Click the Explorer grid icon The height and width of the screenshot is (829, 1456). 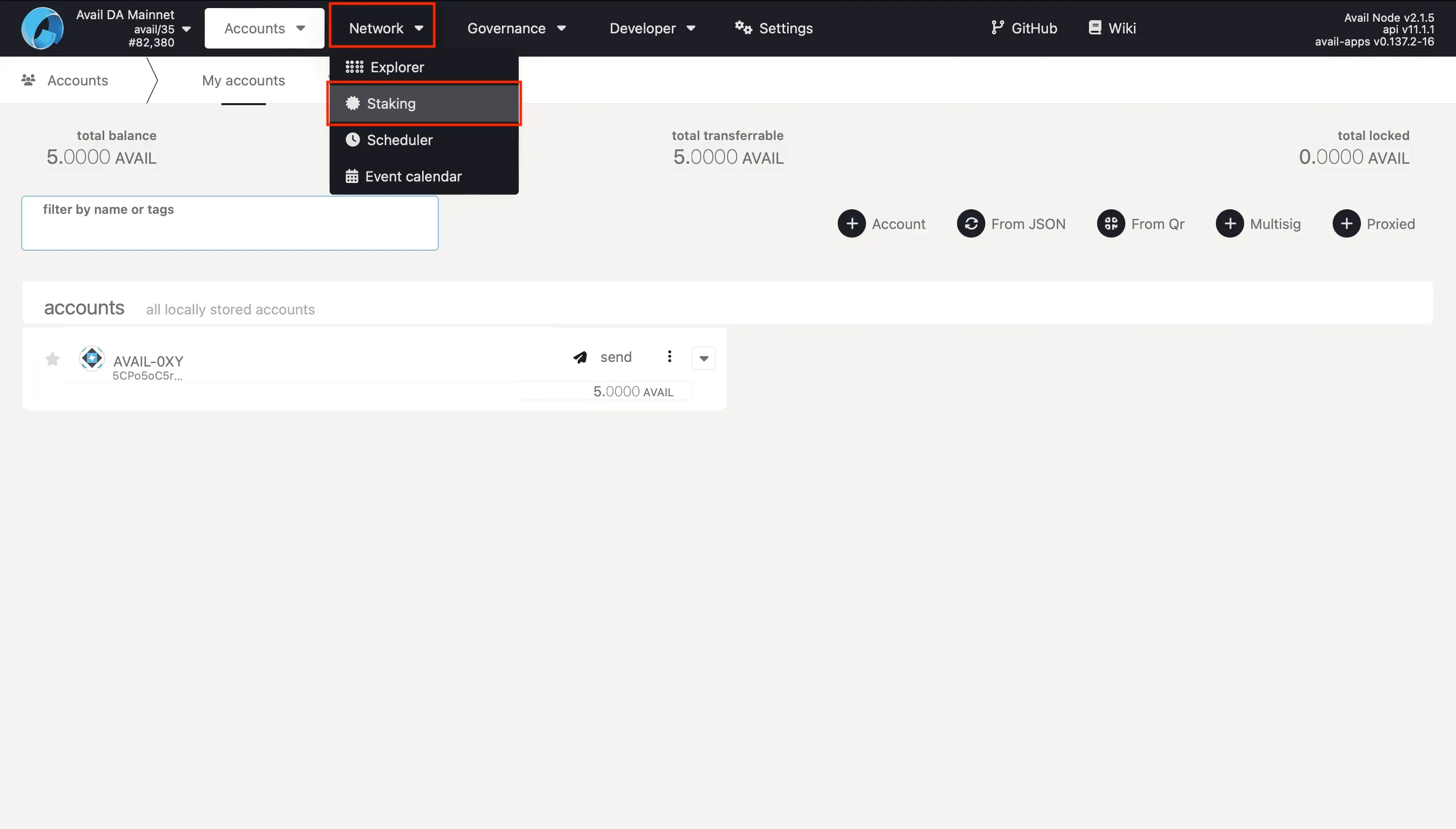(354, 67)
